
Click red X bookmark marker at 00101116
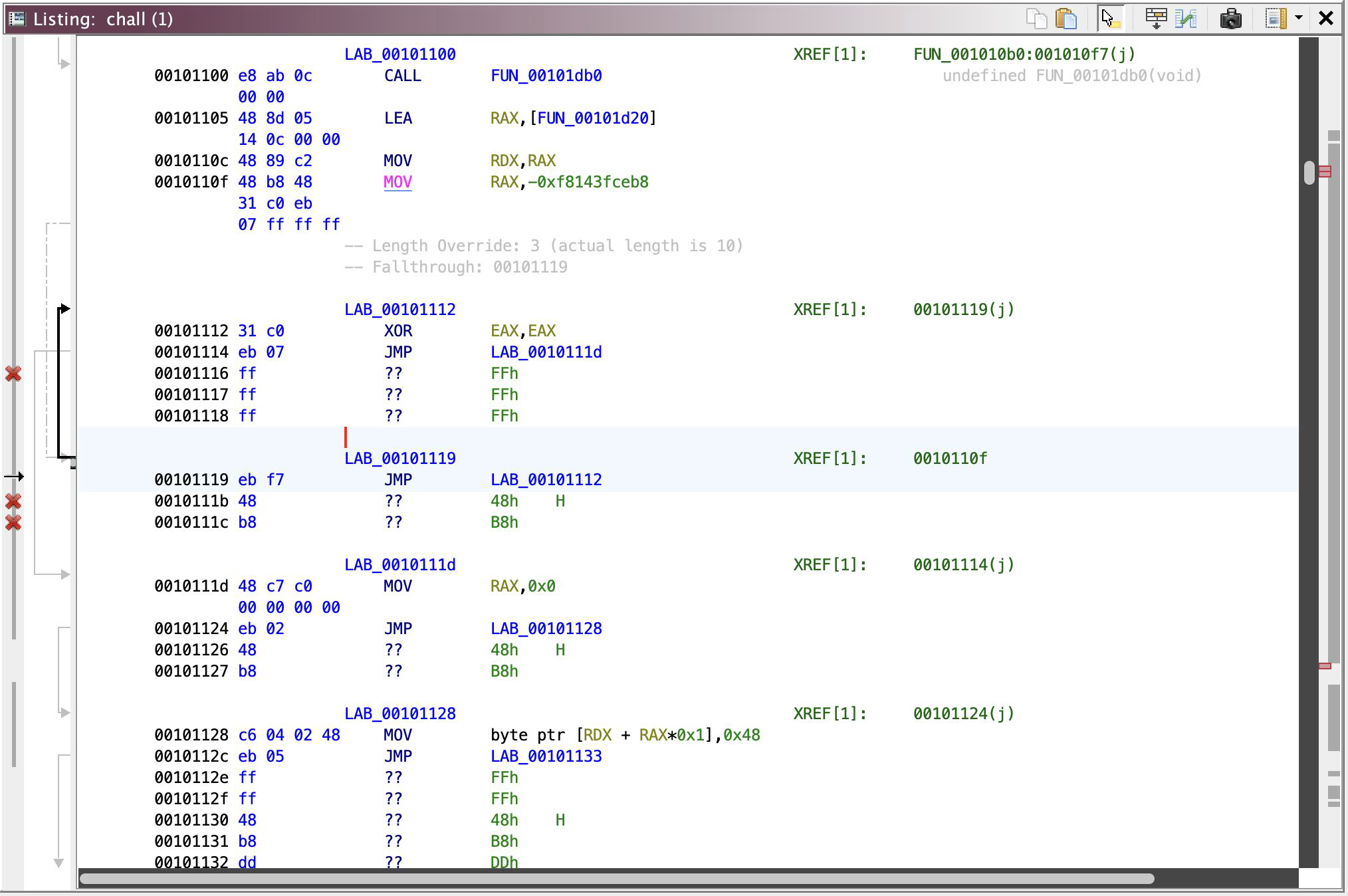[x=13, y=374]
